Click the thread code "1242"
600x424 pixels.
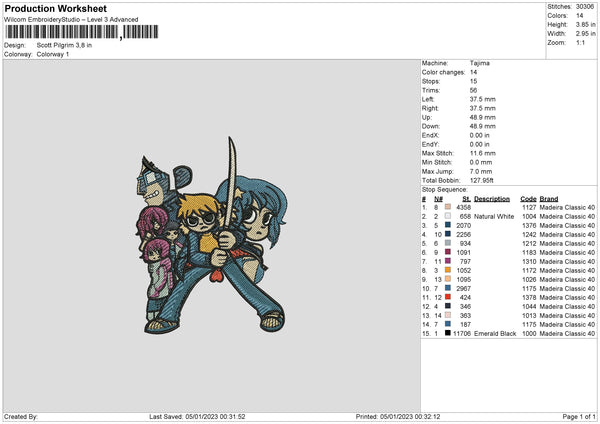pos(529,235)
